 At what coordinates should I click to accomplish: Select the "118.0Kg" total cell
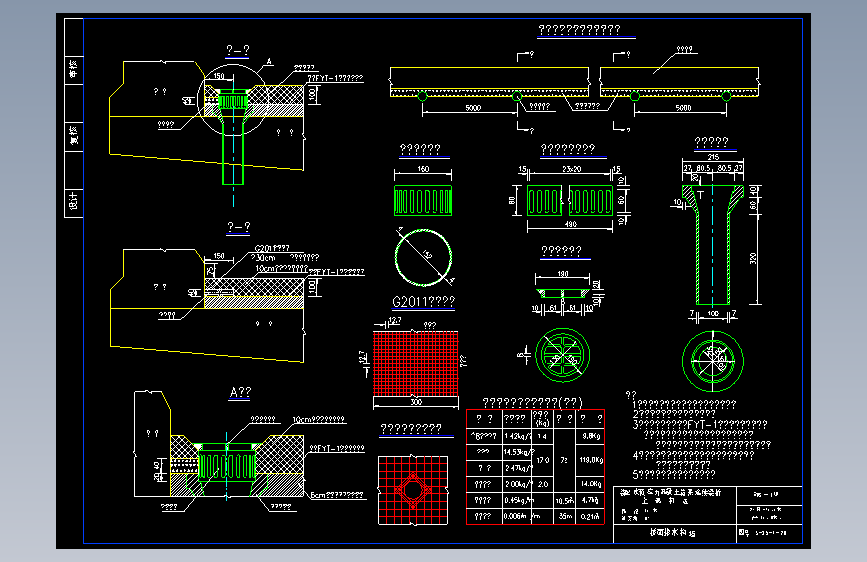click(591, 460)
